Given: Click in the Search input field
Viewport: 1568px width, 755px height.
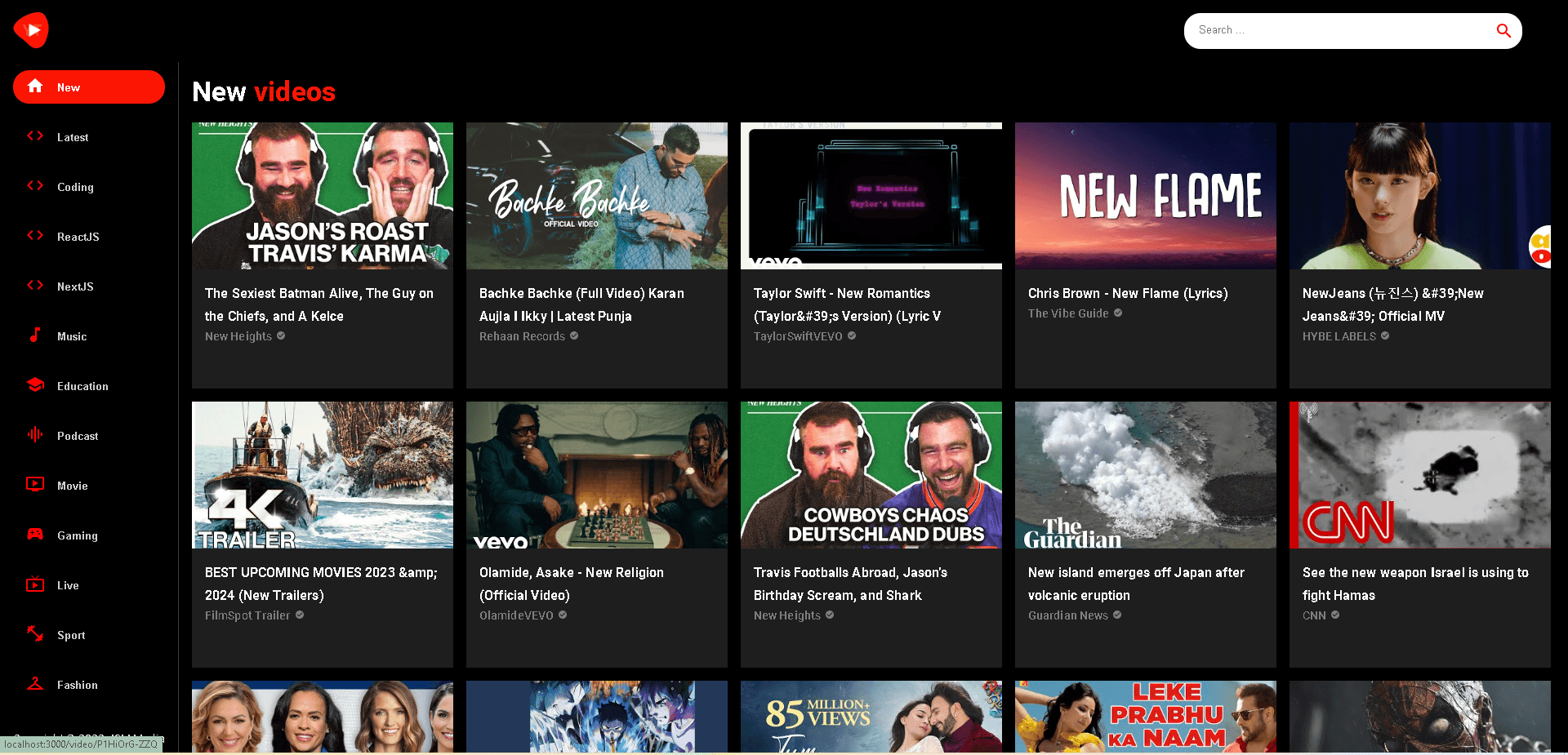Looking at the screenshot, I should point(1339,30).
